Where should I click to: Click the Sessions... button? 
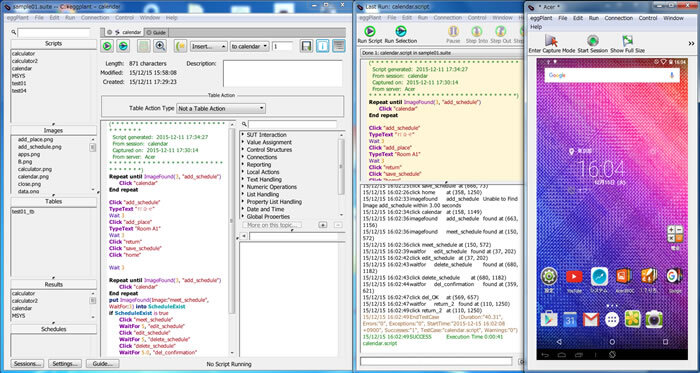(28, 364)
